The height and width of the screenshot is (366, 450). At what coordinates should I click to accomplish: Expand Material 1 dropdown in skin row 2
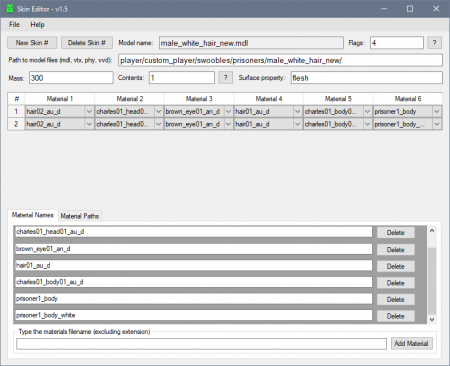(89, 124)
